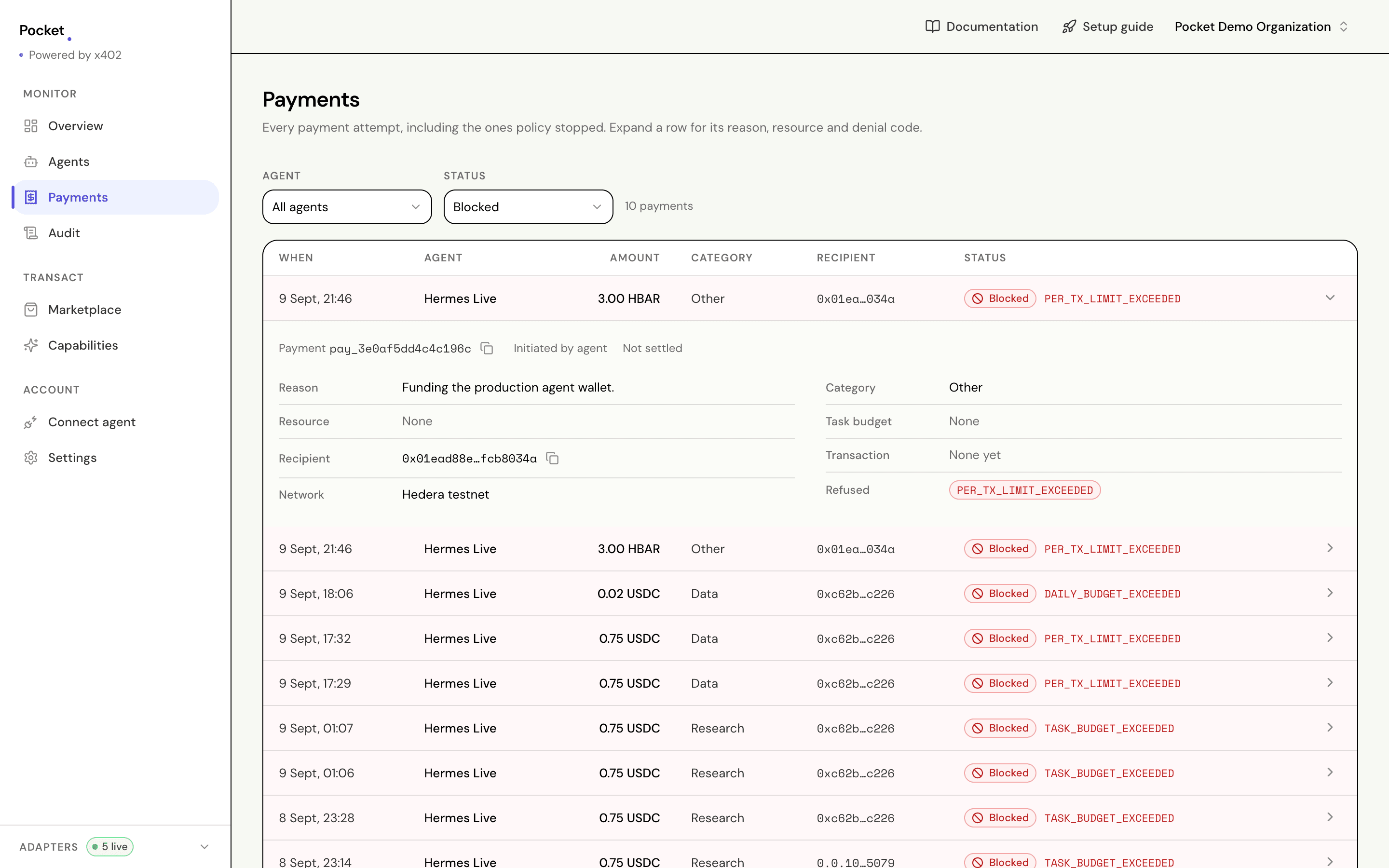
Task: Click DAILY_BUDGET_EXCEEDED denial code text
Action: (1112, 594)
